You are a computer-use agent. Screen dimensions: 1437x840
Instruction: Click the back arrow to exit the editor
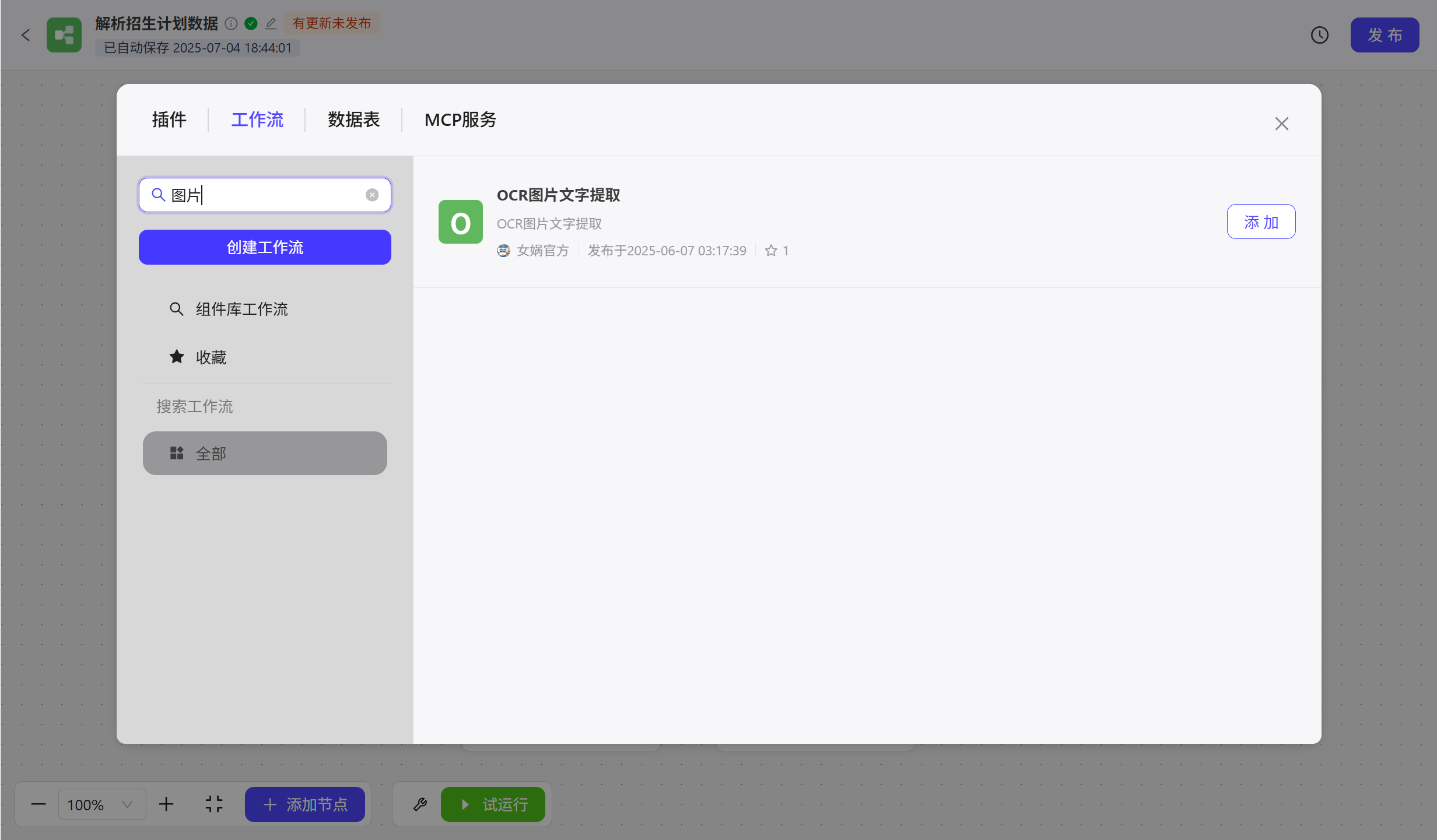[x=26, y=35]
